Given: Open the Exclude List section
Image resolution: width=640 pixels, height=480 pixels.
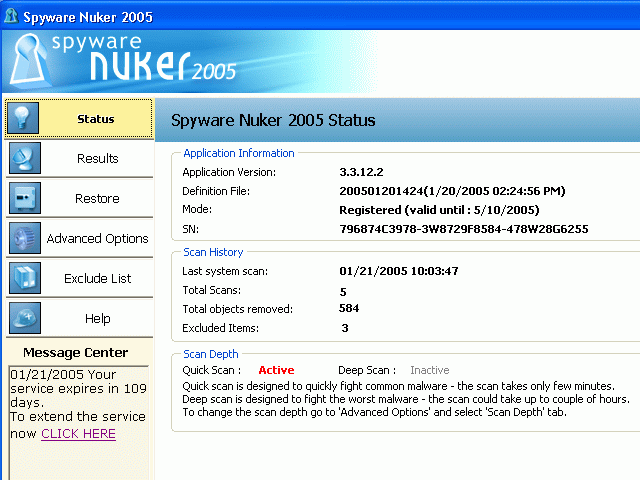Looking at the screenshot, I should pyautogui.click(x=79, y=278).
